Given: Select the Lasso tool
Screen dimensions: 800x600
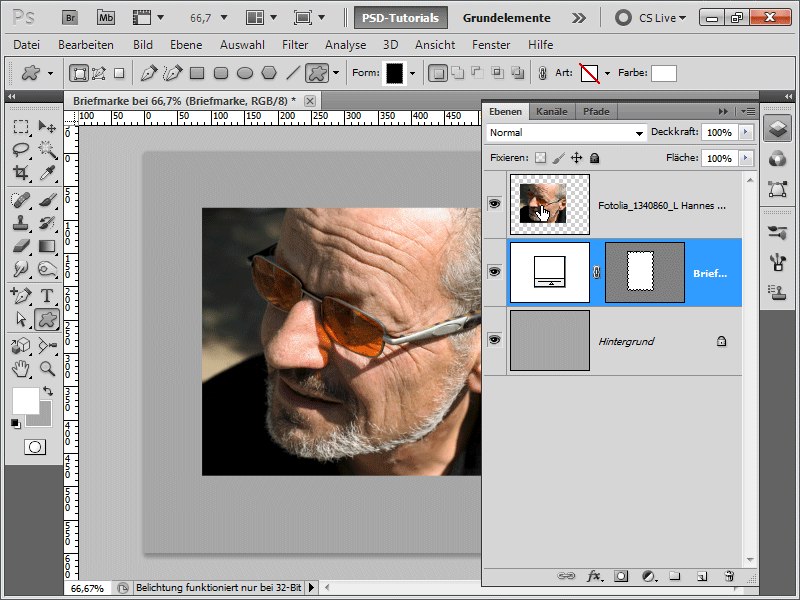Looking at the screenshot, I should (x=21, y=149).
